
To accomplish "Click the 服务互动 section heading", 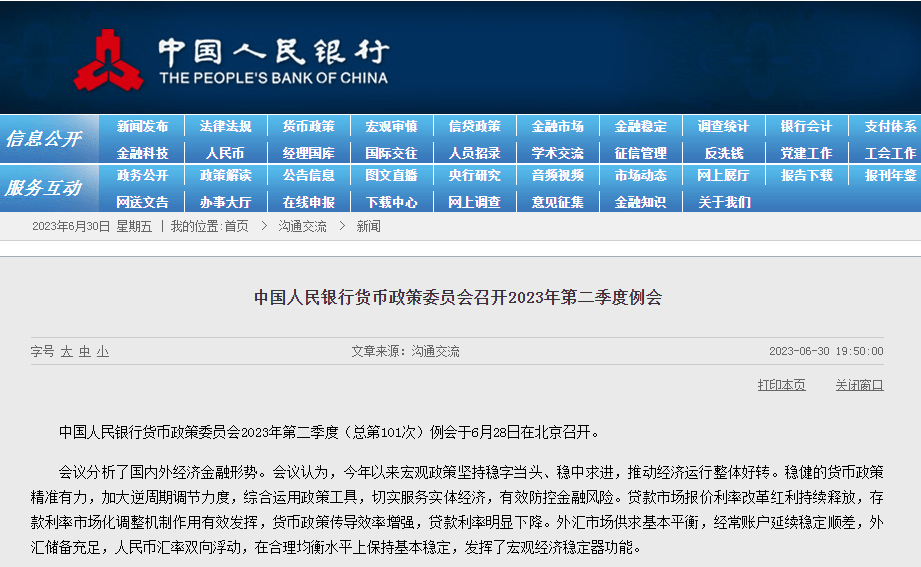I will (43, 188).
